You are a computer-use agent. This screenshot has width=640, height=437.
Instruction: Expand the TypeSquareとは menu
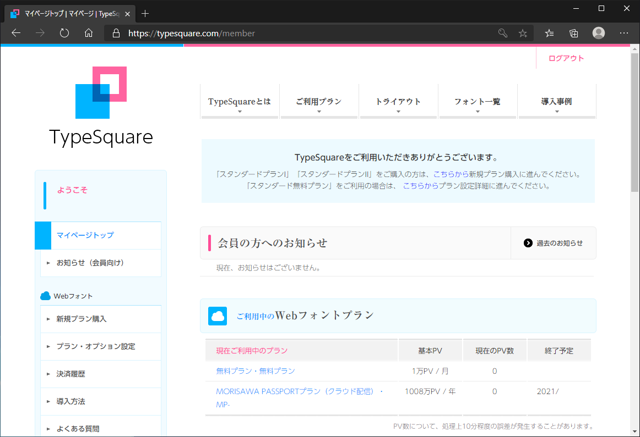click(240, 101)
